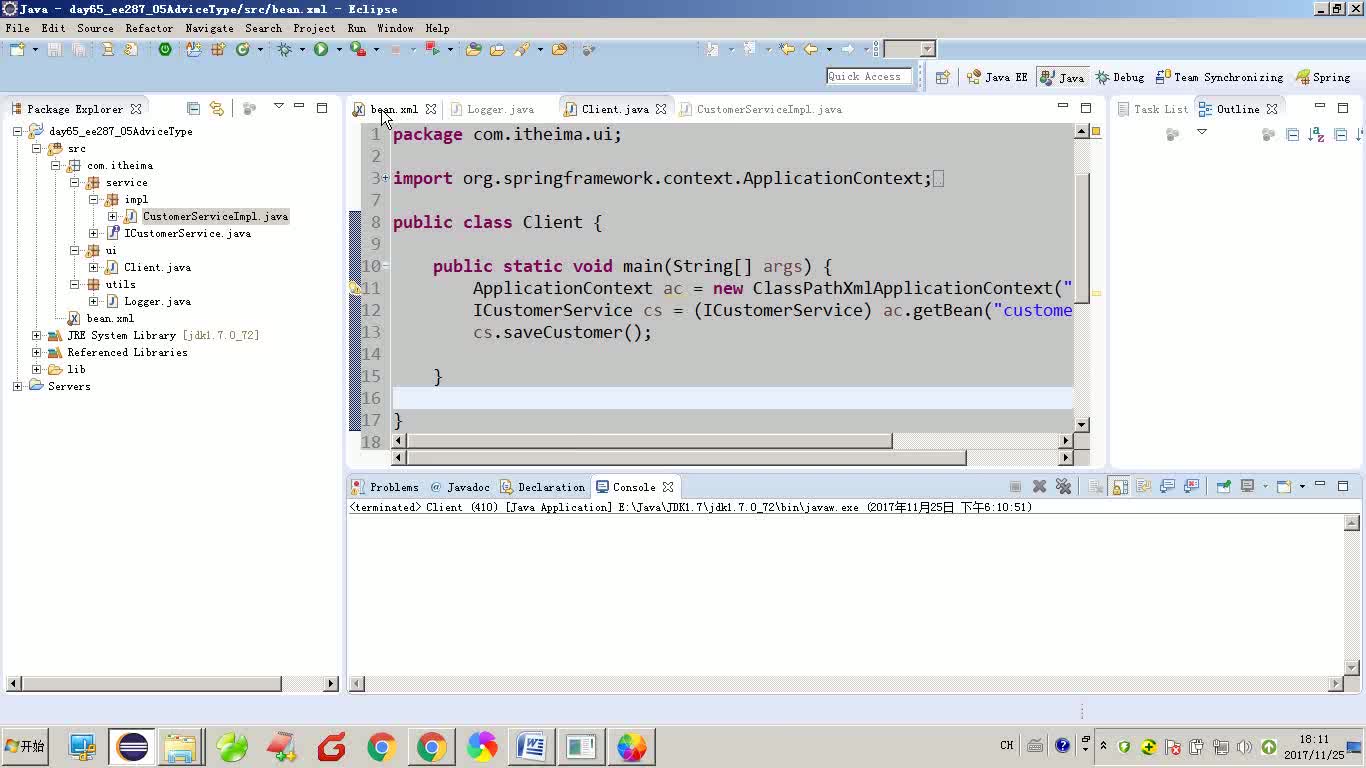Expand the CustomerServiceImpl.java tree node
The height and width of the screenshot is (768, 1366).
tap(113, 216)
